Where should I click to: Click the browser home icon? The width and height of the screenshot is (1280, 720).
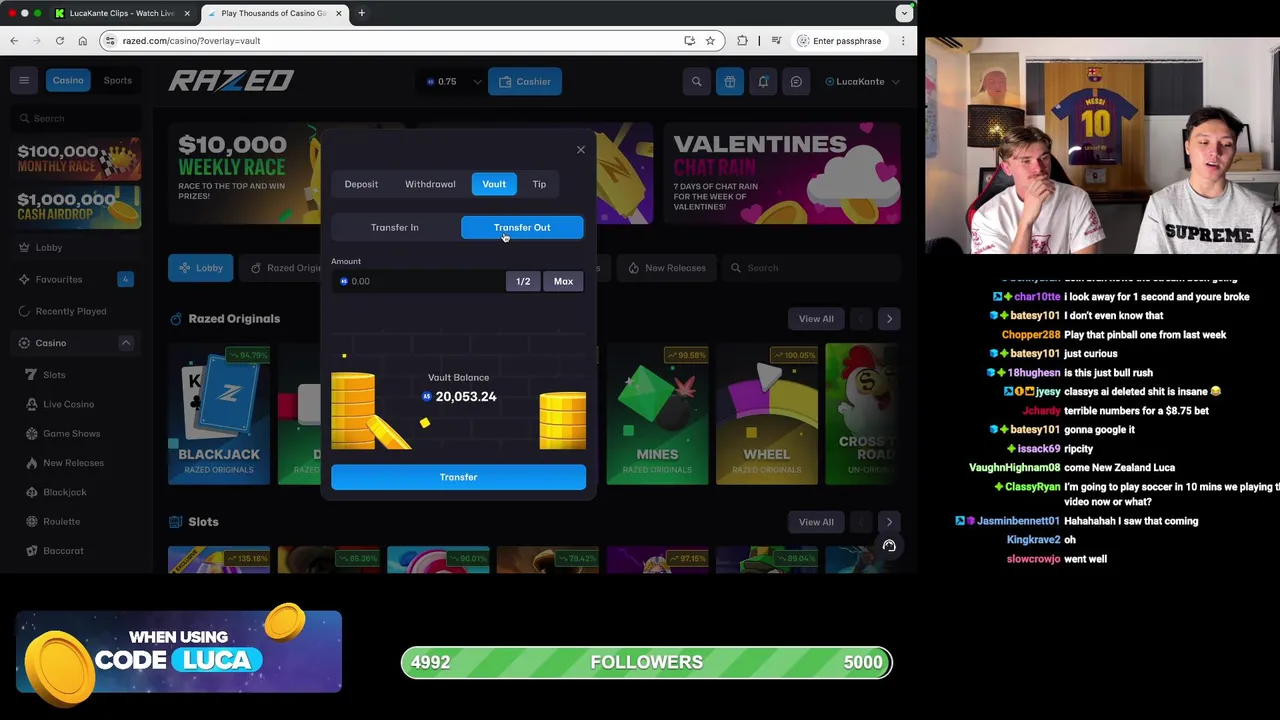point(83,41)
